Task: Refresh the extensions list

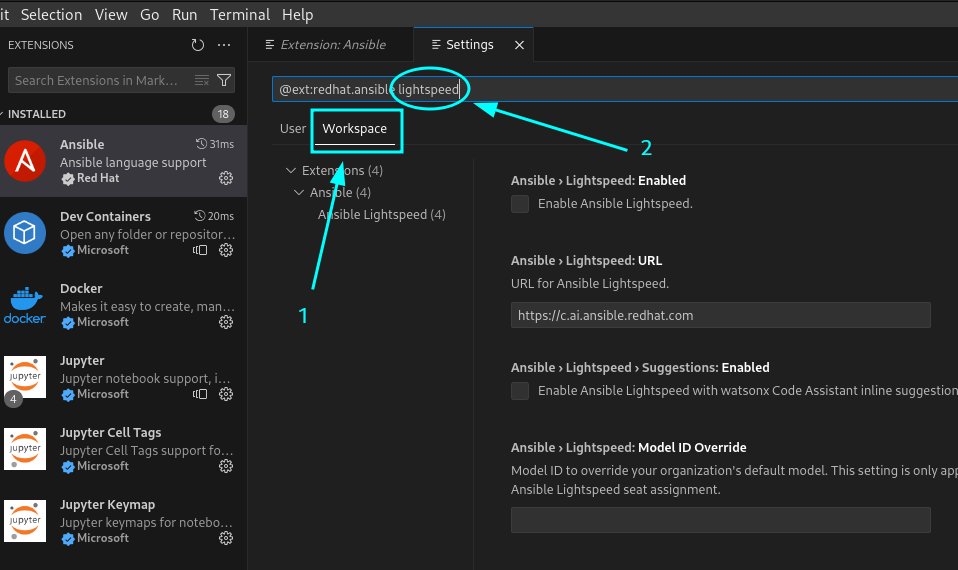Action: pos(197,45)
